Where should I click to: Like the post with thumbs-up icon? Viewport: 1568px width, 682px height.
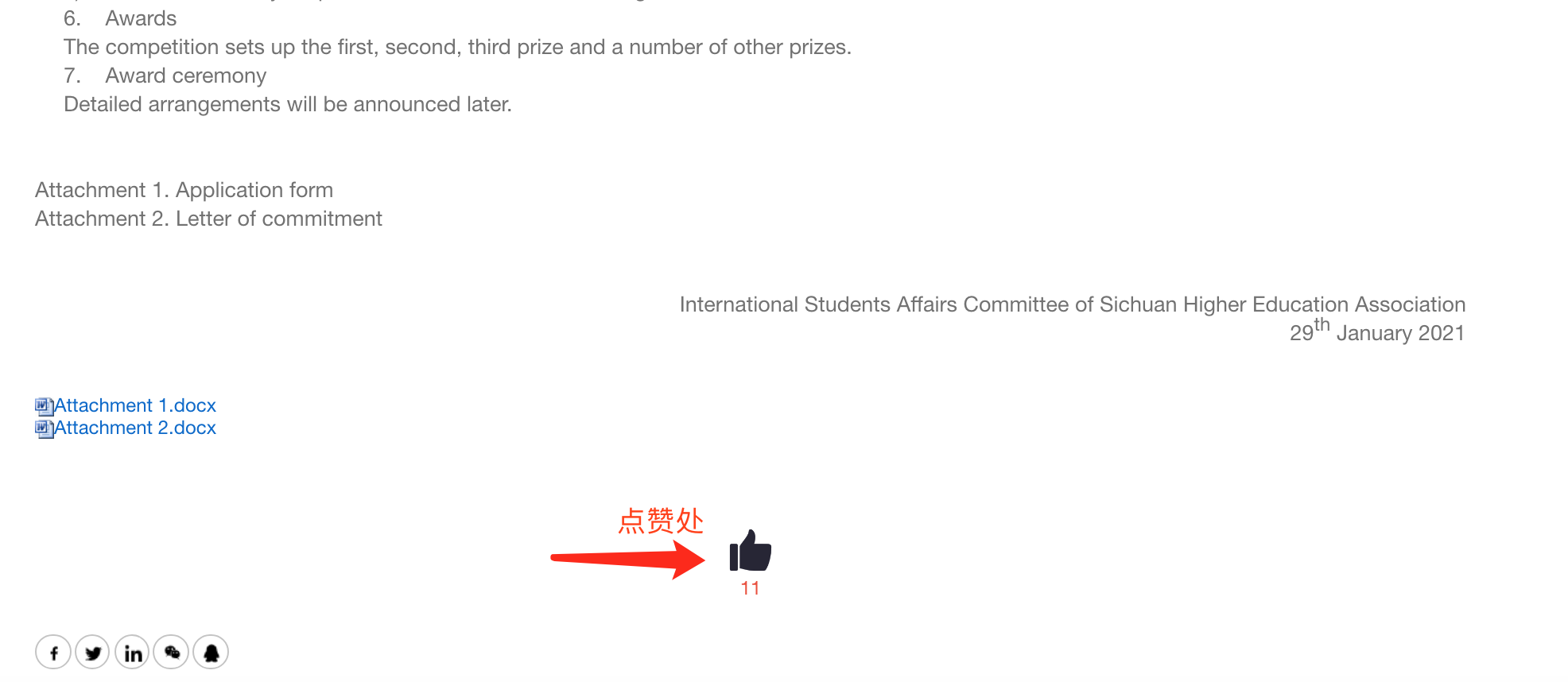coord(751,551)
